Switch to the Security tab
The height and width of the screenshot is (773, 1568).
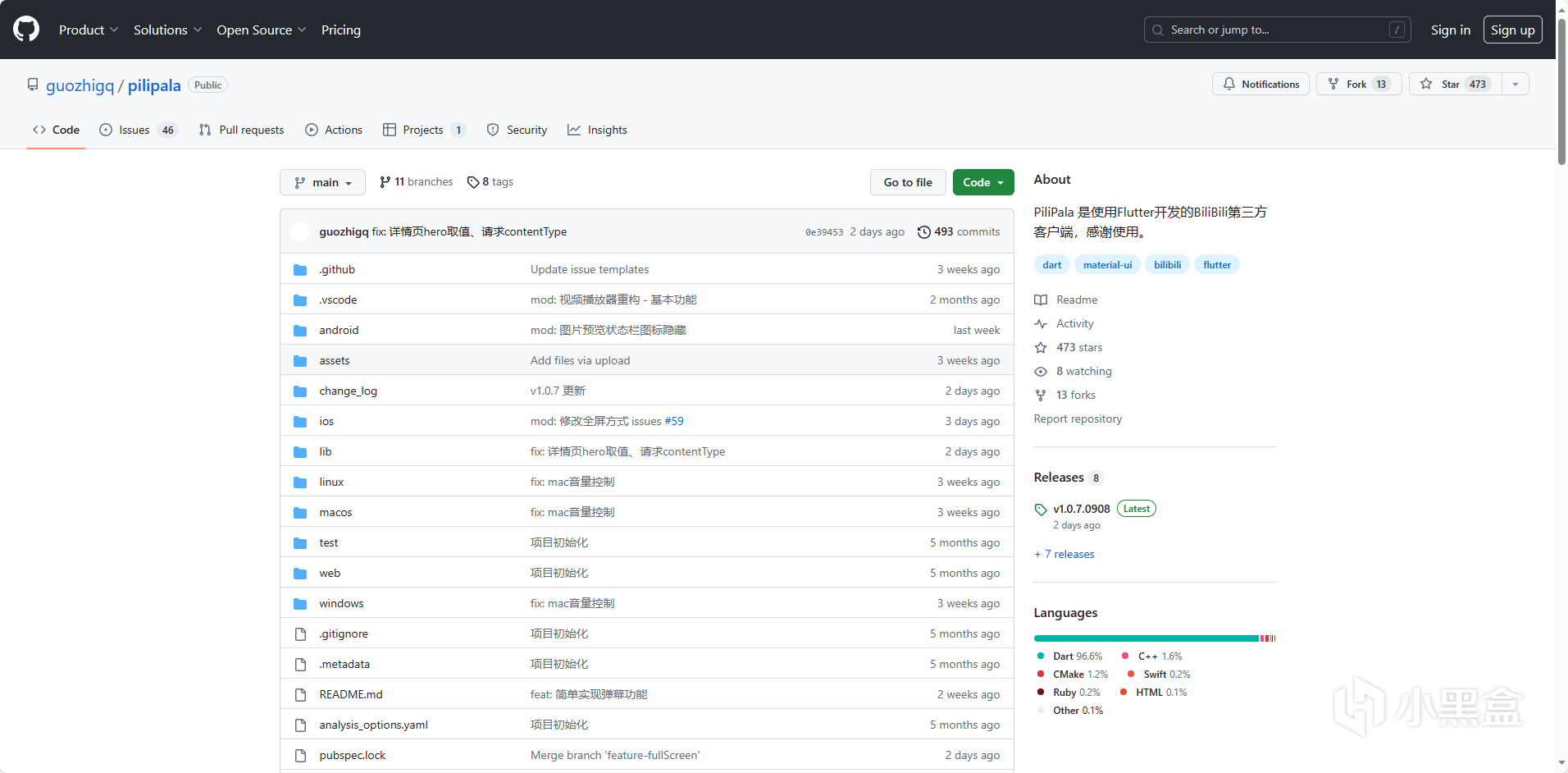coord(517,130)
